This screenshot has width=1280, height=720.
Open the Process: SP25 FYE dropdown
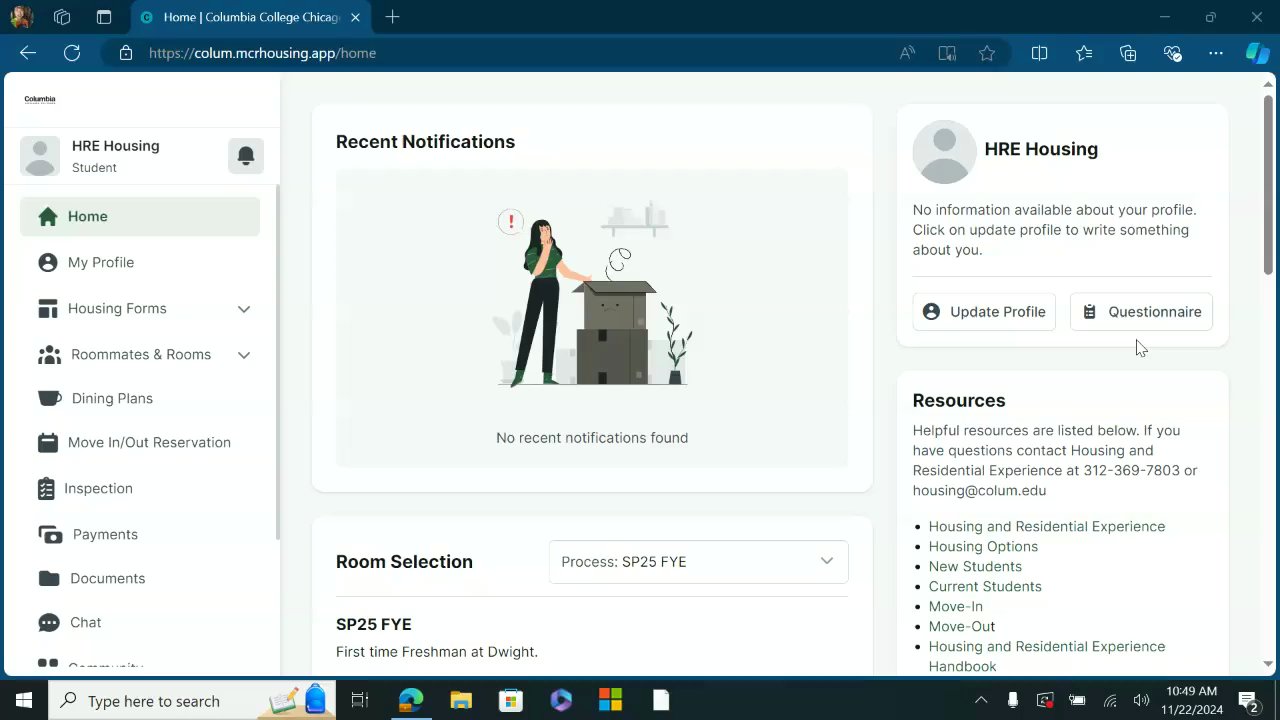pyautogui.click(x=698, y=561)
